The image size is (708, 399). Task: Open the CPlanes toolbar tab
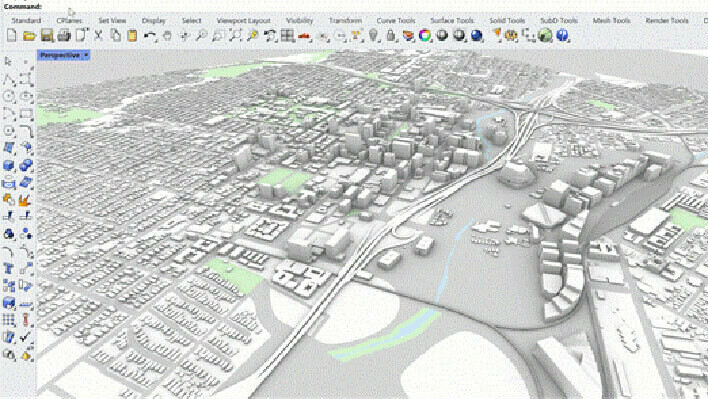[x=69, y=21]
